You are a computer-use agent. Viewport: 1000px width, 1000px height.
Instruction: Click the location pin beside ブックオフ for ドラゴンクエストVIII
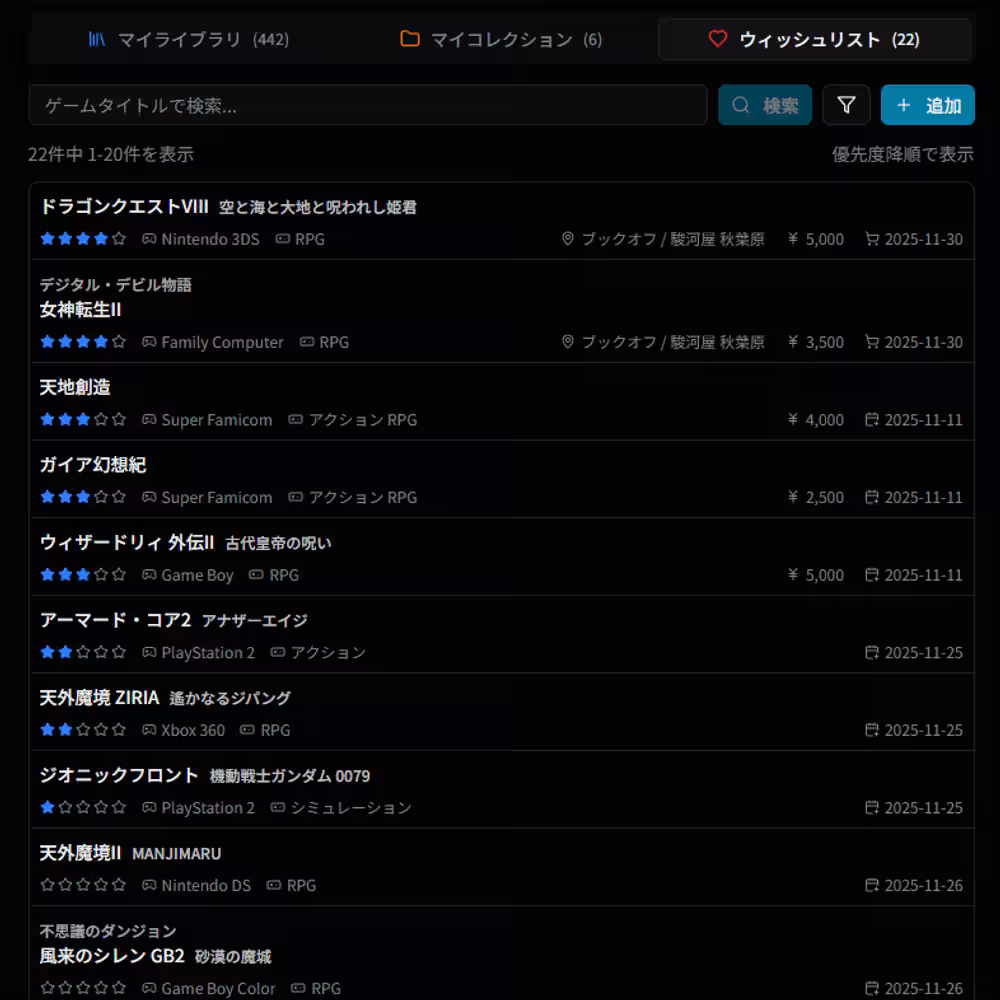(567, 239)
